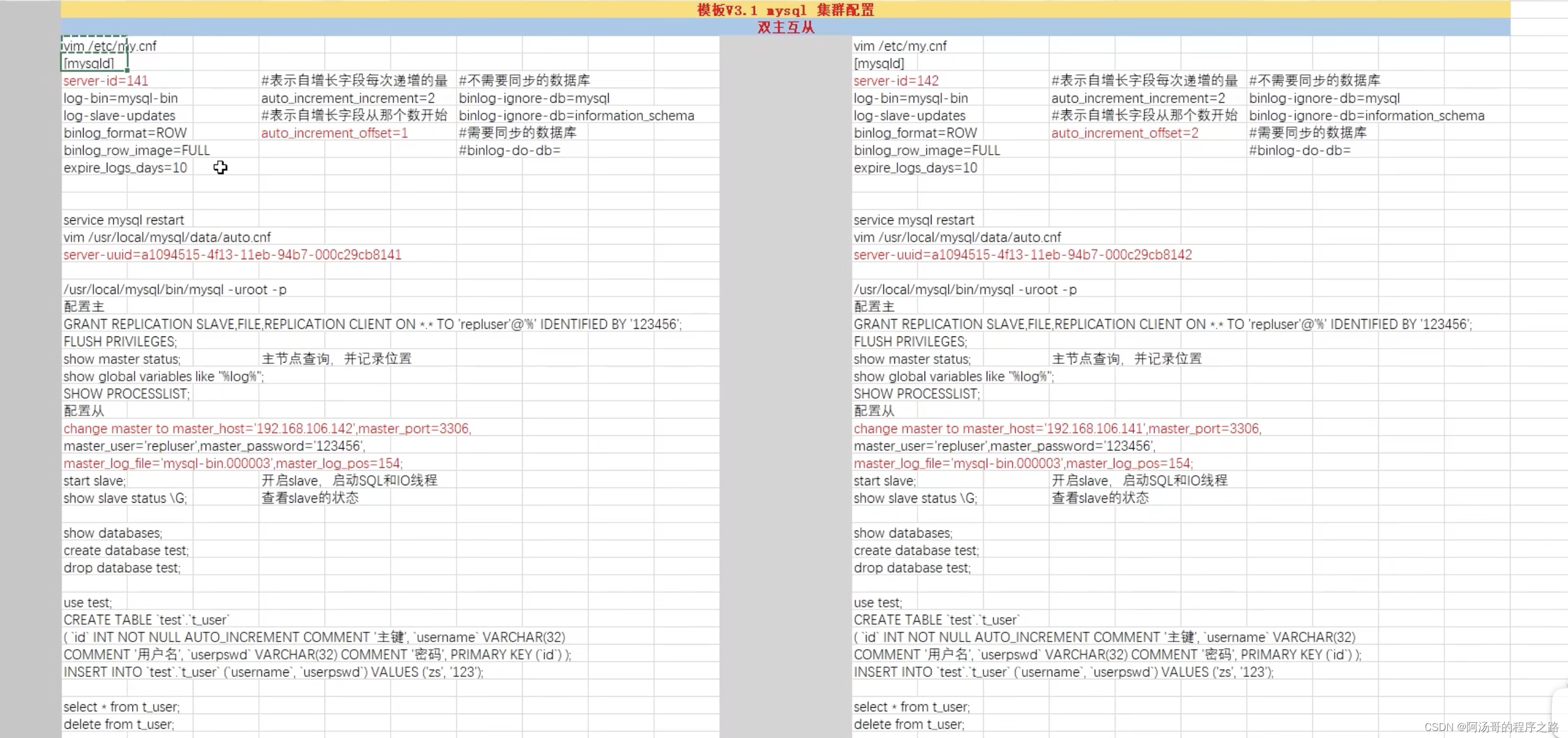Click vim /etc/my.cnf above server-id=142

point(900,46)
